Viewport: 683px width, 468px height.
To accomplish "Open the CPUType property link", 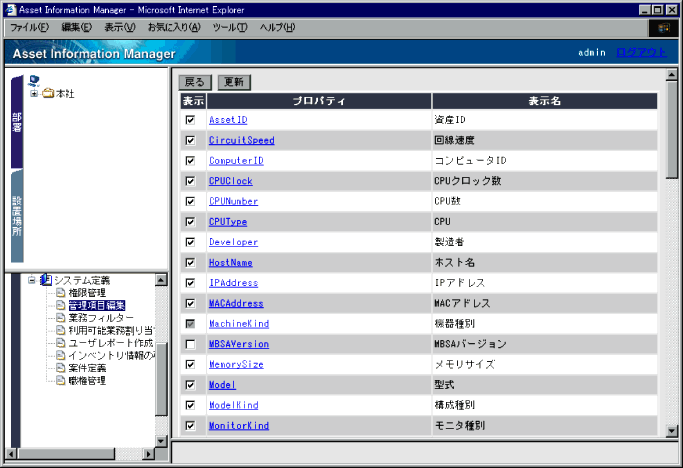I will [x=228, y=222].
